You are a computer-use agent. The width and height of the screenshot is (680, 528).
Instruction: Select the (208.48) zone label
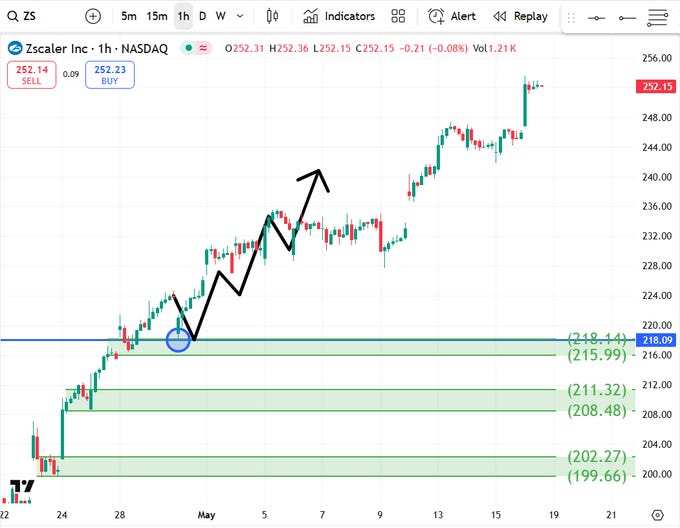pyautogui.click(x=597, y=410)
